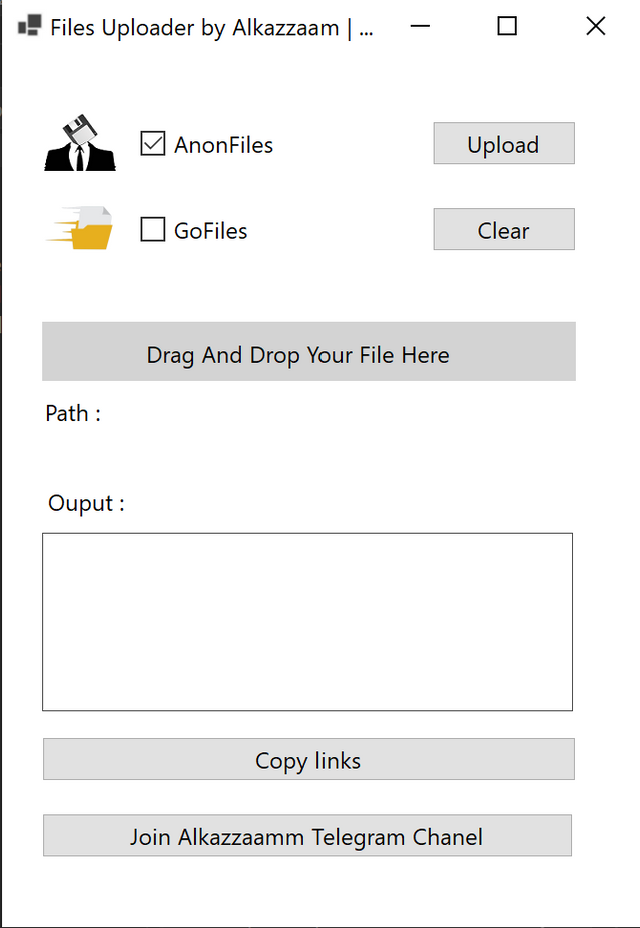The width and height of the screenshot is (640, 928).
Task: Uncheck the AnonFiles checkbox
Action: [x=153, y=144]
